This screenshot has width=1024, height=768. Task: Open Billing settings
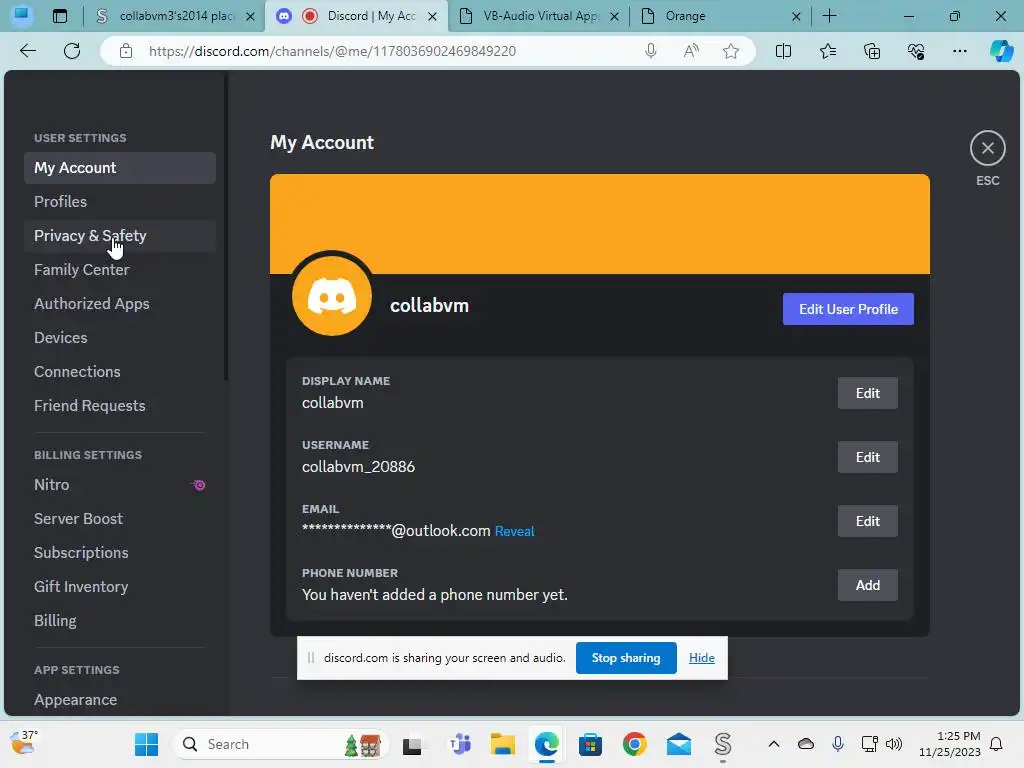click(120, 620)
